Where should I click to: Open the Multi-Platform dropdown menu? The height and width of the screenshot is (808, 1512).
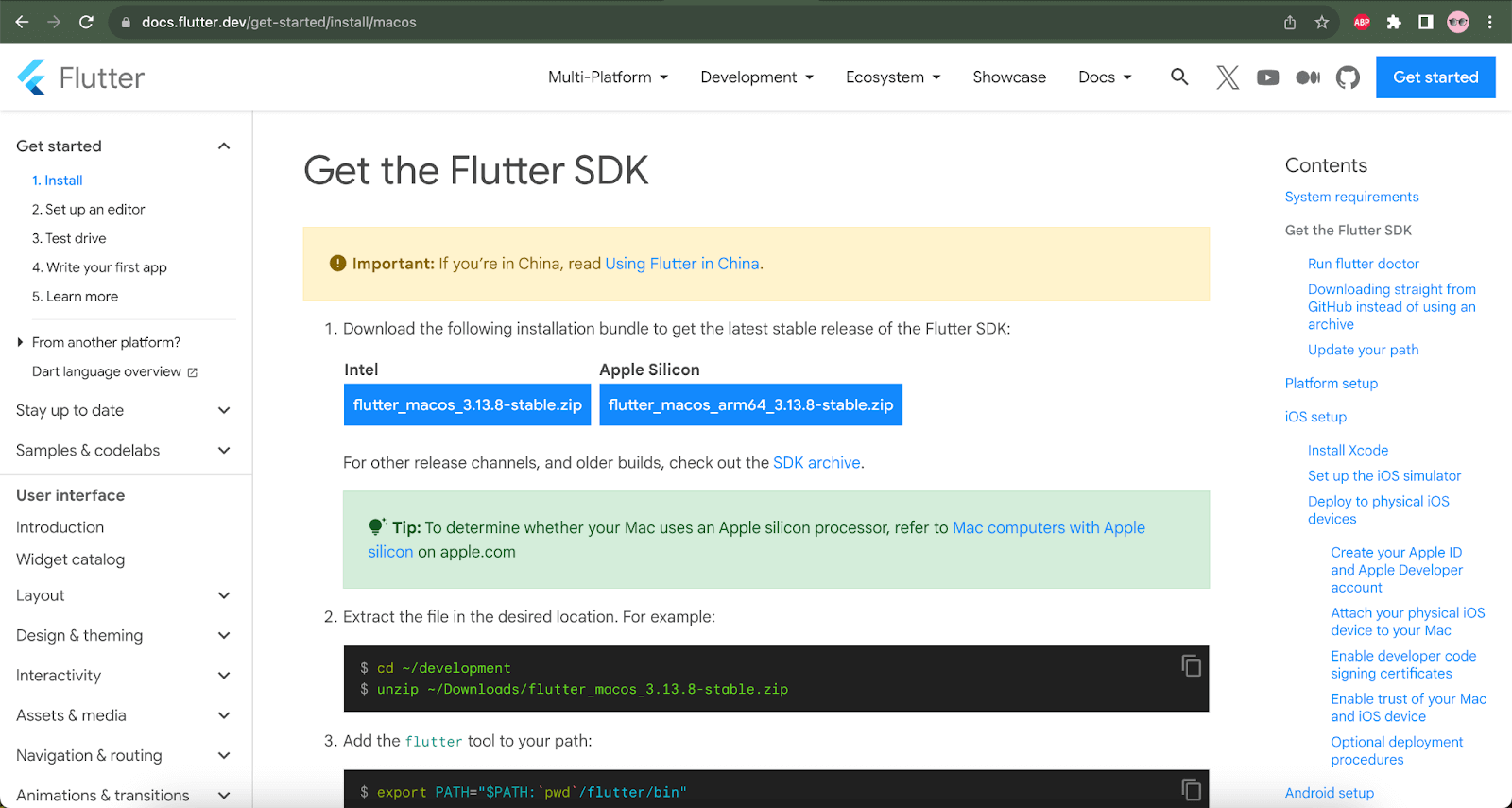tap(608, 77)
